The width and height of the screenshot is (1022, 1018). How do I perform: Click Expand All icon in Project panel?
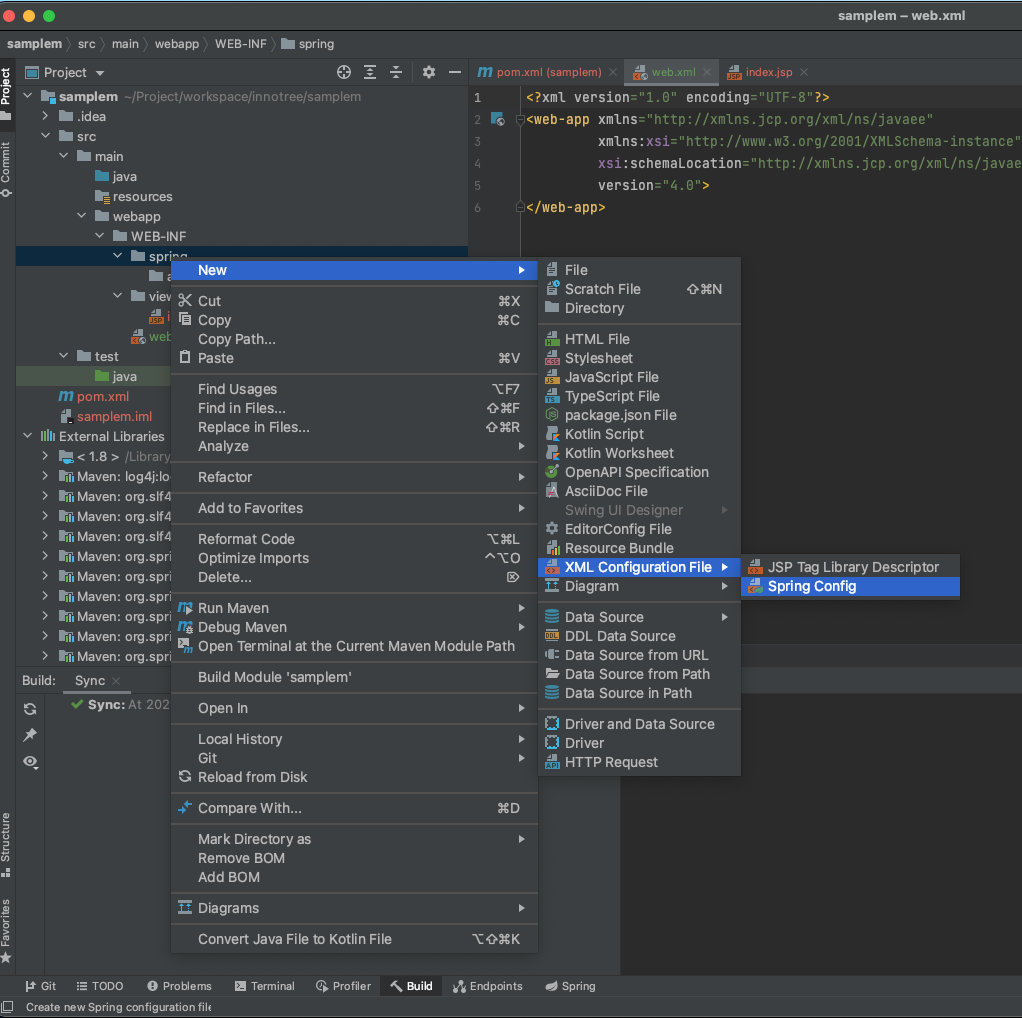[370, 72]
